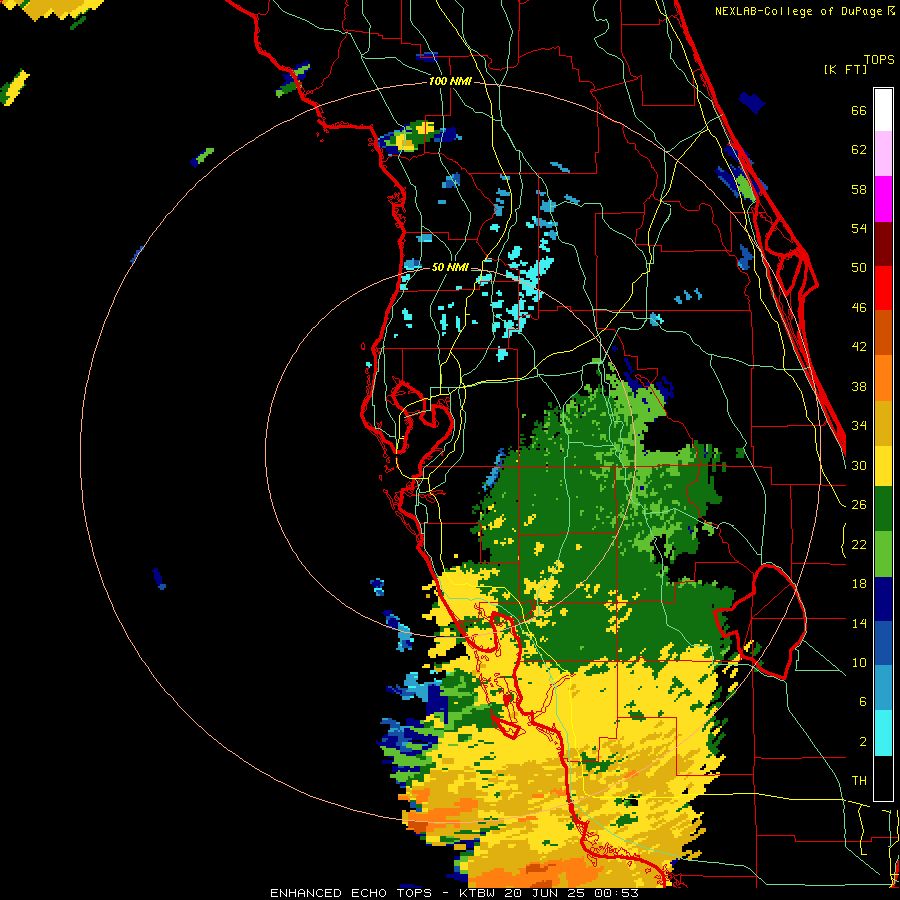Click the light pink legend swatch
The width and height of the screenshot is (900, 900).
coord(883,153)
